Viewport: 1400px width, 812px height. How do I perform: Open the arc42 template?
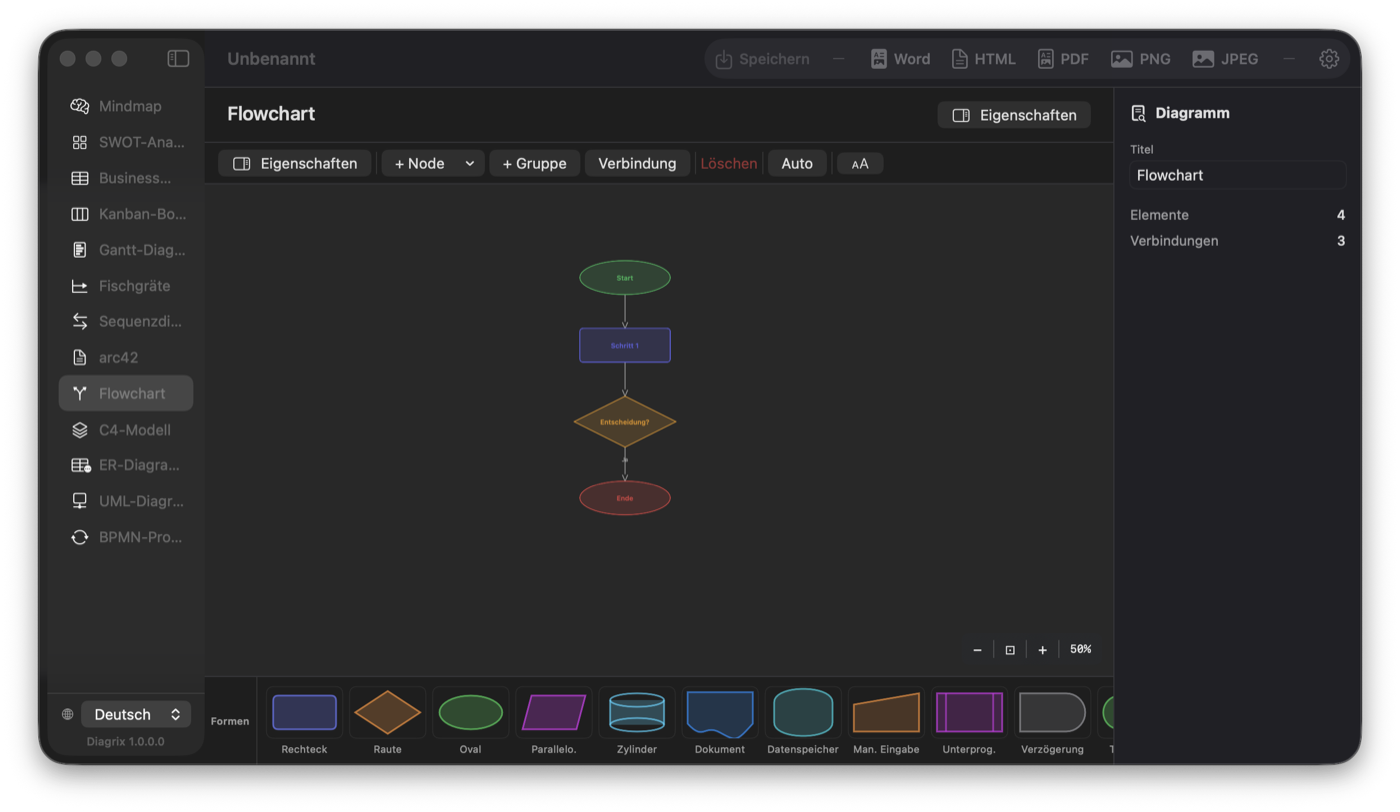126,357
